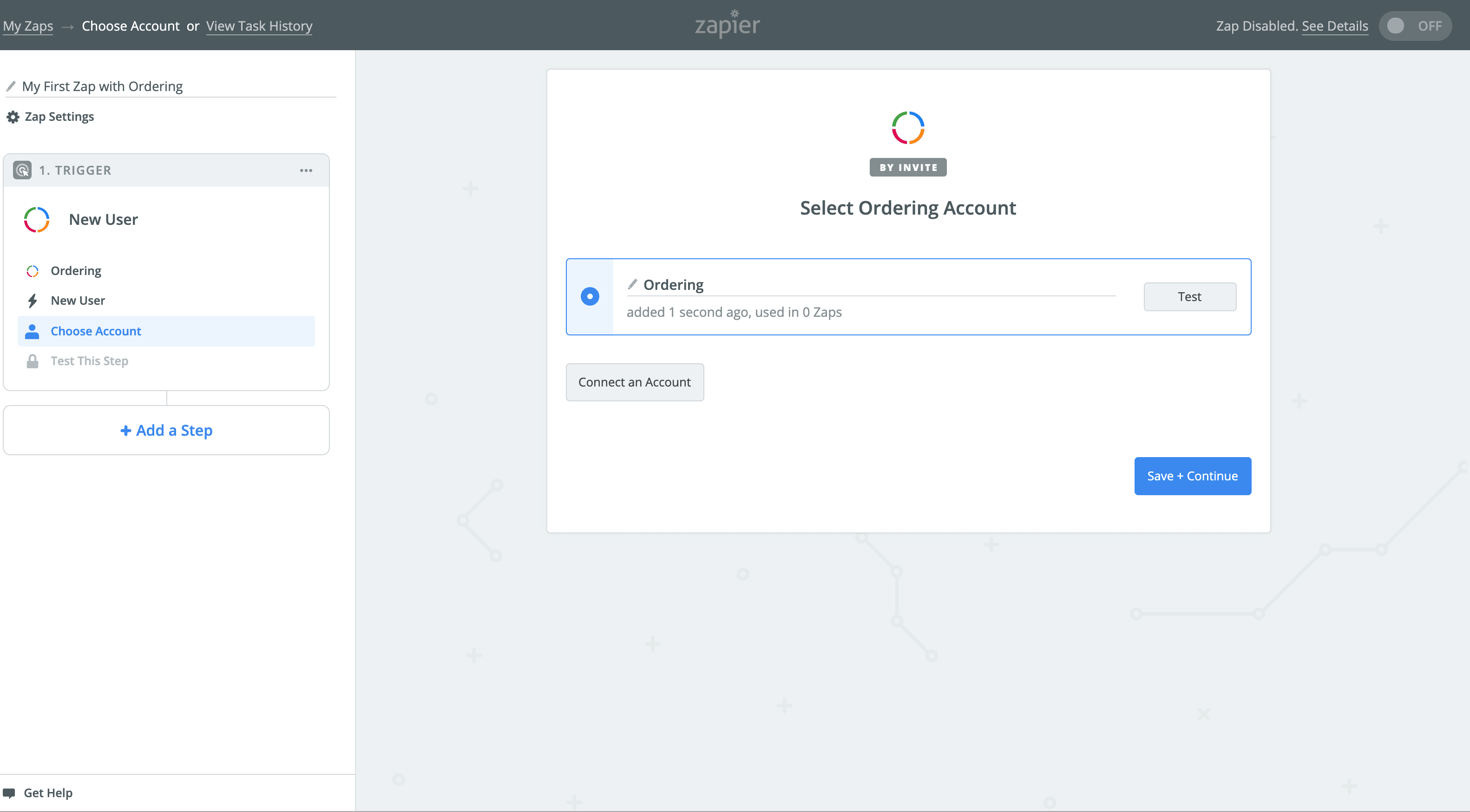This screenshot has height=812, width=1470.
Task: Click the Zap Settings gear icon
Action: [x=13, y=117]
